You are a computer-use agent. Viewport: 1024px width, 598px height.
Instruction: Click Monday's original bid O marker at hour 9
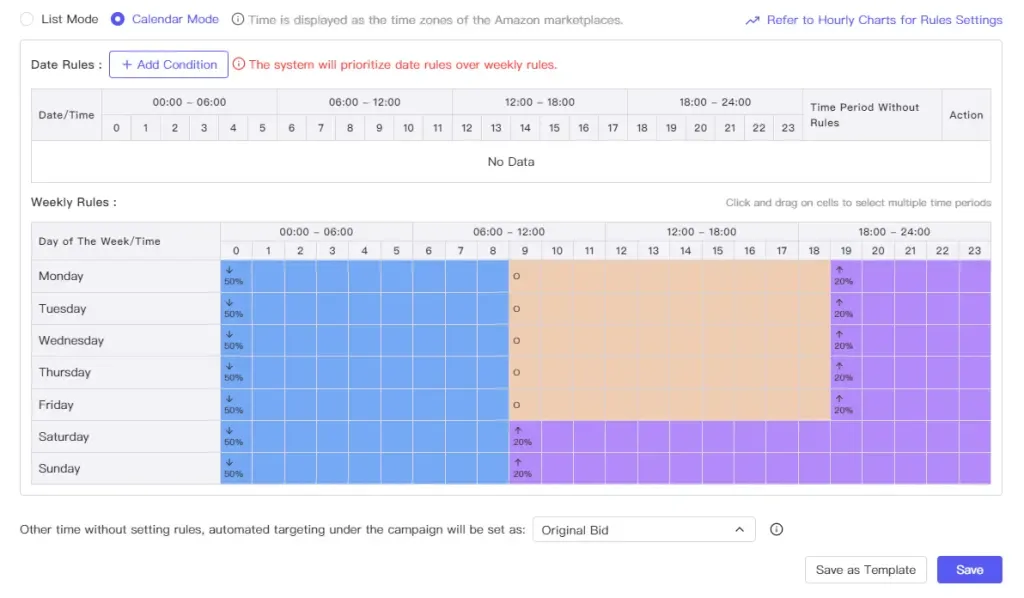tap(517, 276)
